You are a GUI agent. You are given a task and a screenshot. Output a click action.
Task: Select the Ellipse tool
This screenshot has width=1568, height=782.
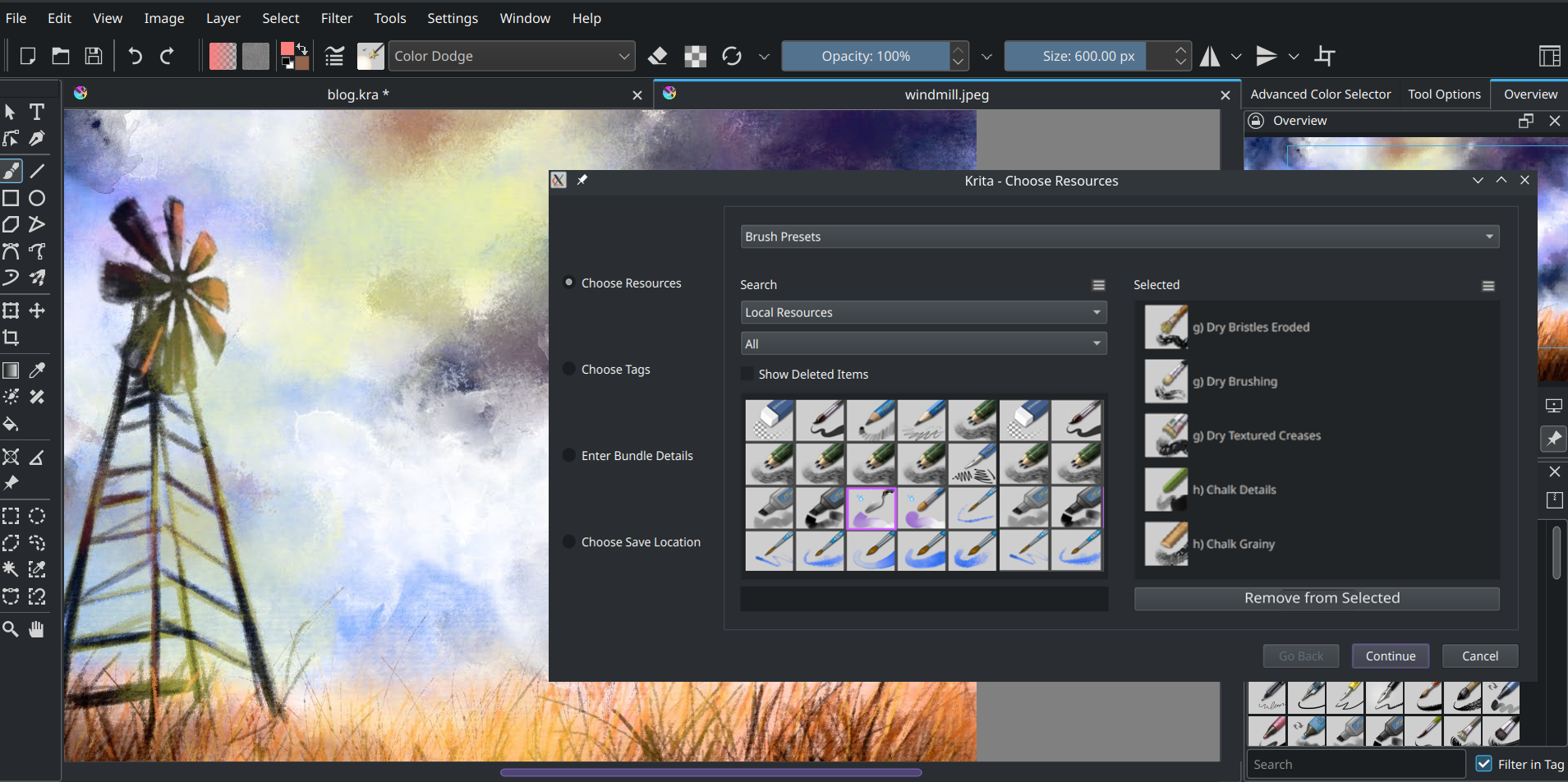click(37, 198)
